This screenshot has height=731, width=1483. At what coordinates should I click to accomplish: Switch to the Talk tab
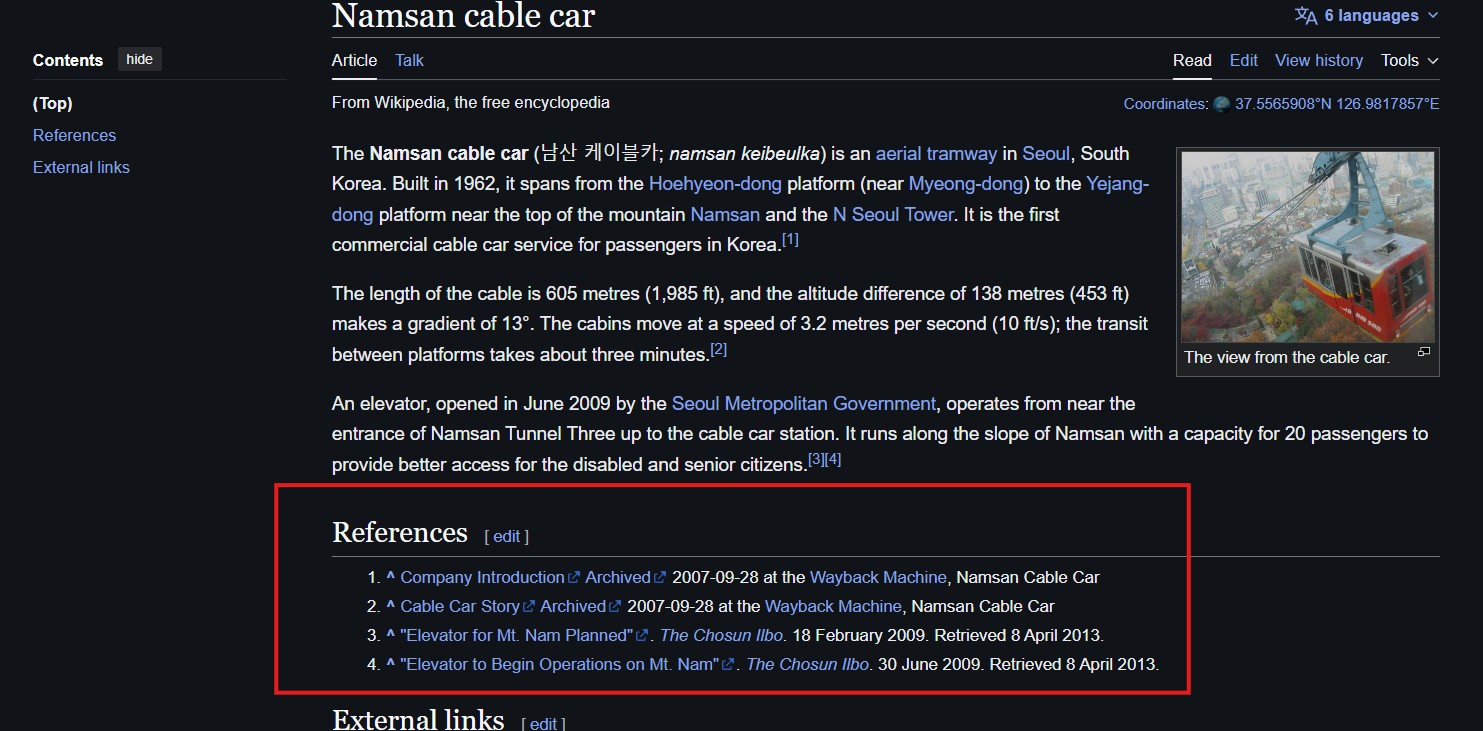pyautogui.click(x=409, y=61)
